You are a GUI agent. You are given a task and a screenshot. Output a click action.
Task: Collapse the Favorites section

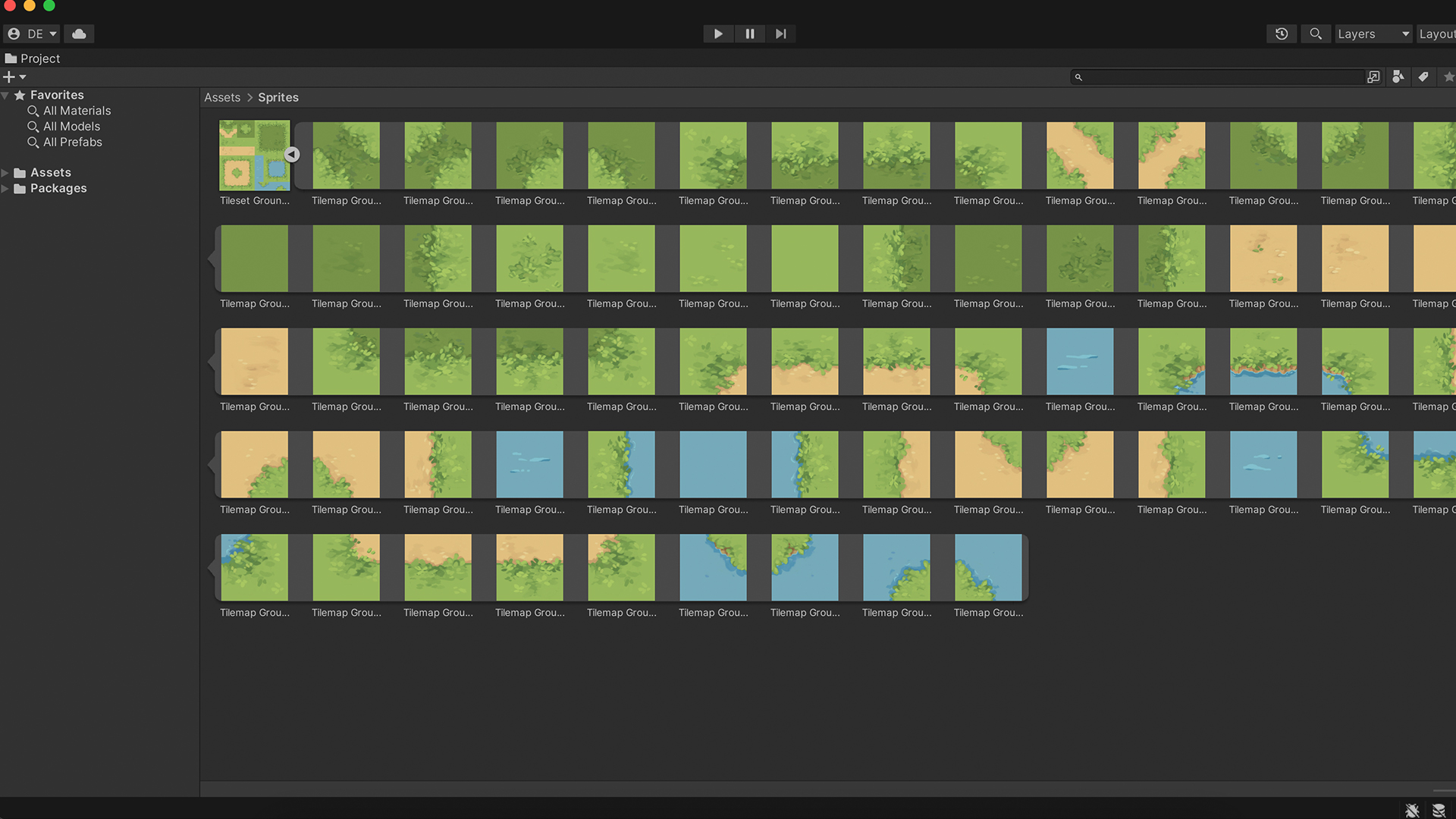(5, 96)
